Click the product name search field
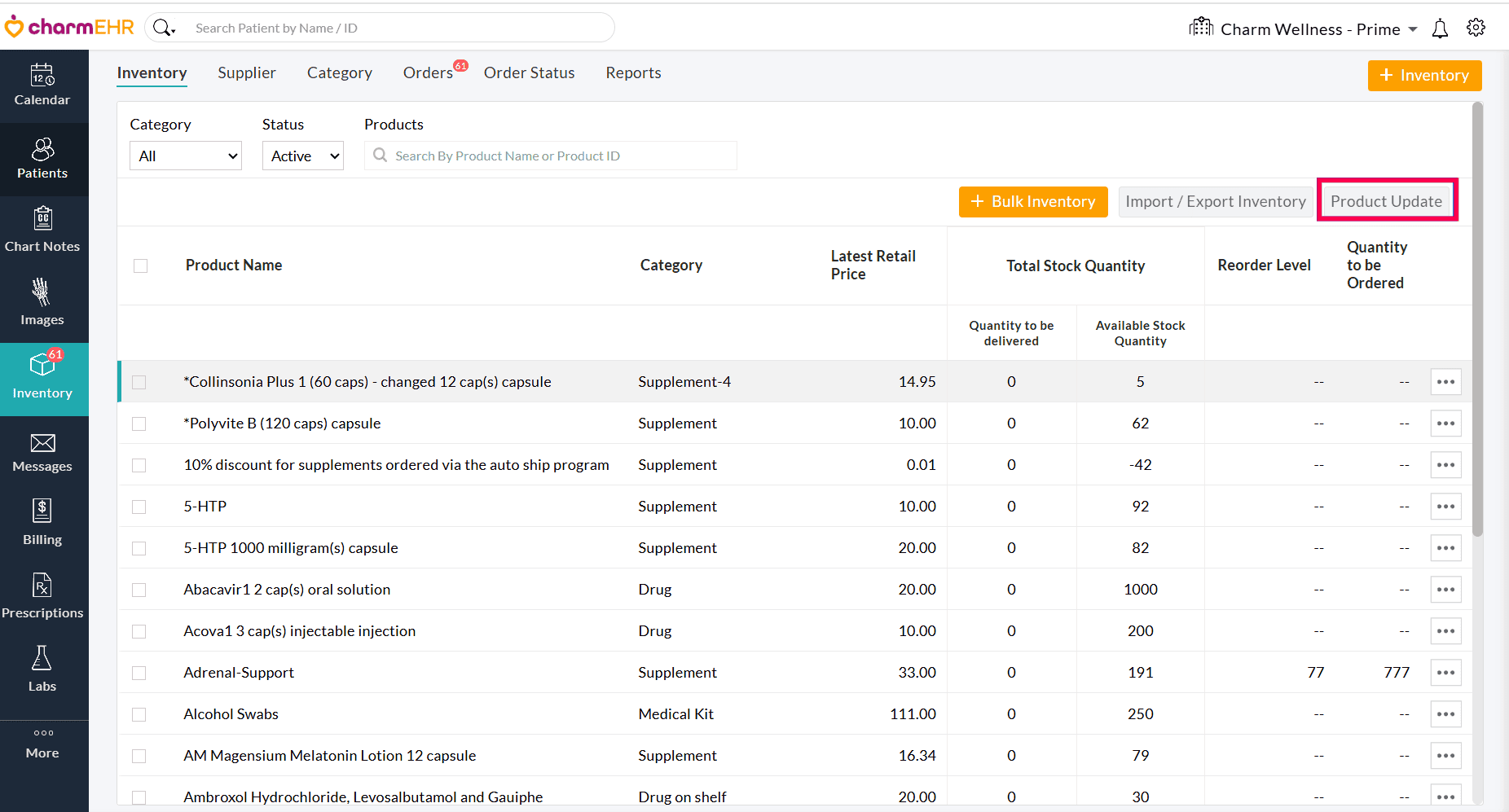1509x812 pixels. point(551,156)
